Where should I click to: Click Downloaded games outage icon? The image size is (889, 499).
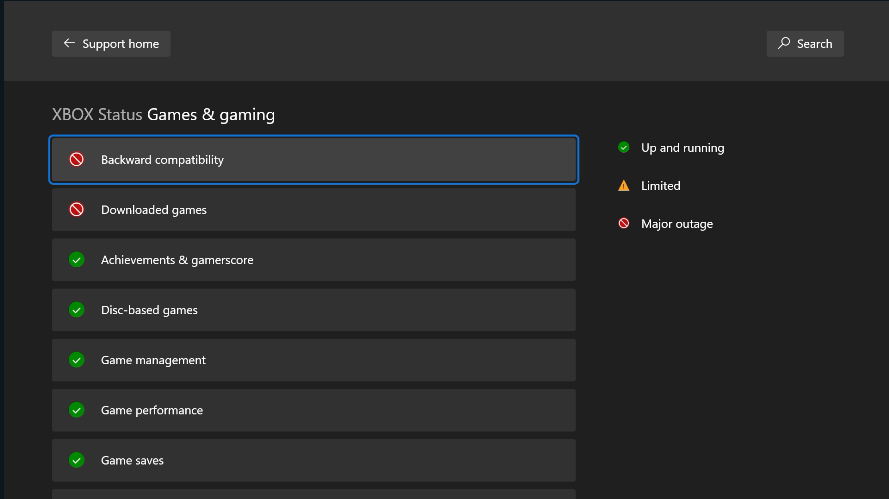tap(77, 210)
